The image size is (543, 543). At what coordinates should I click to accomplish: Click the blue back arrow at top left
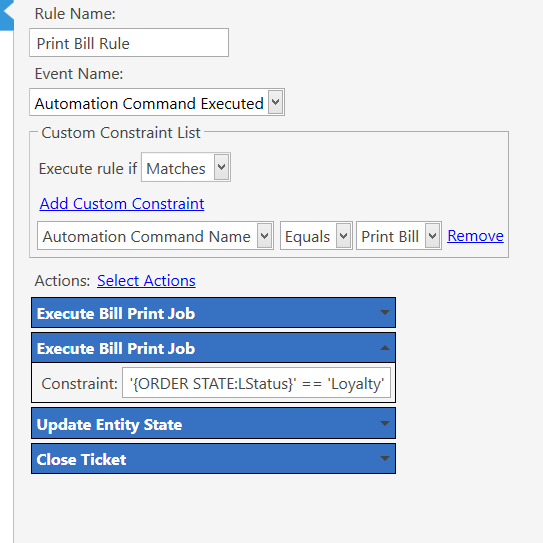(7, 15)
